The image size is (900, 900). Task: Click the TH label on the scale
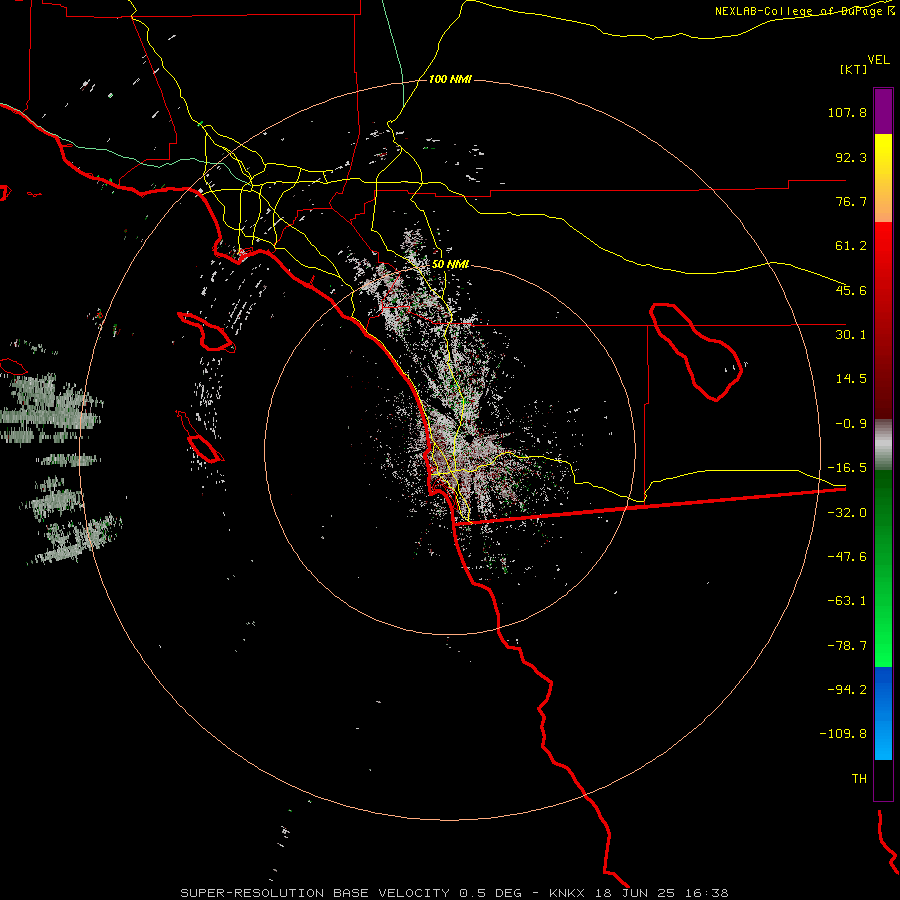click(x=859, y=779)
